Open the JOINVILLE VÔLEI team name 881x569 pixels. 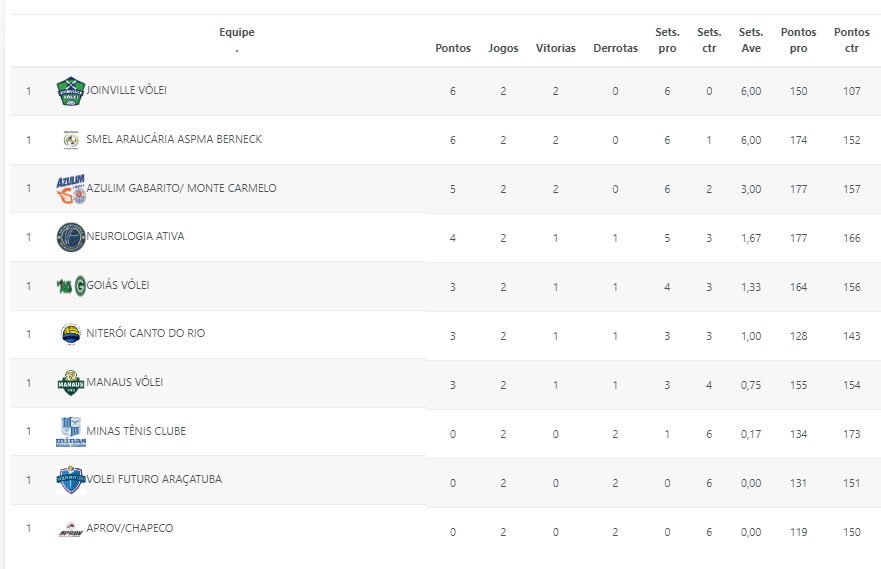click(127, 91)
